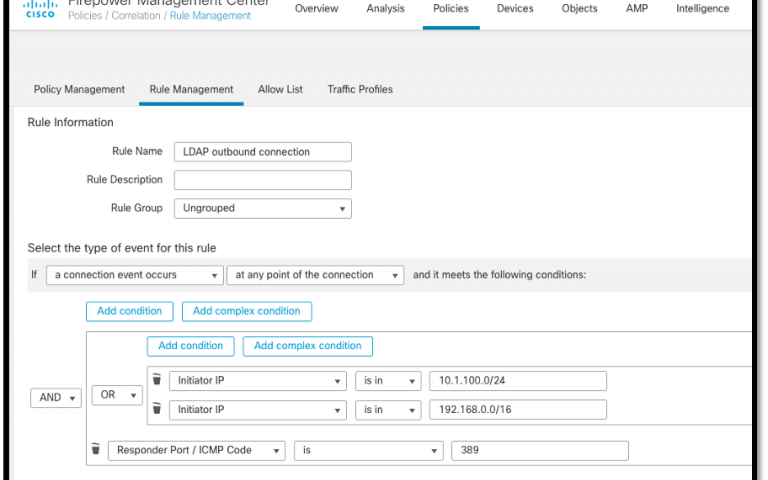Delete the 10.1.100.0/24 Initiator IP condition

click(156, 381)
